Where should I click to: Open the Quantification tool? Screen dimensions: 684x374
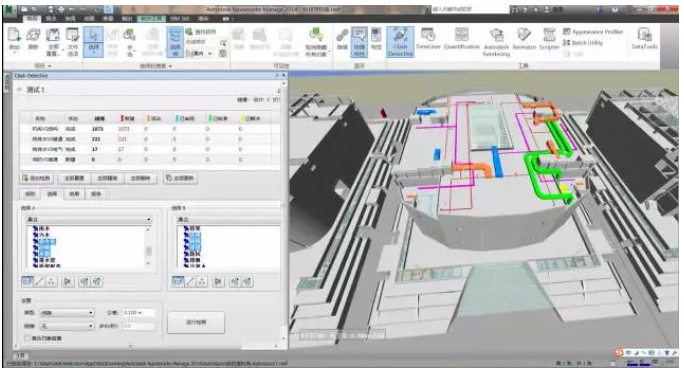tap(462, 38)
